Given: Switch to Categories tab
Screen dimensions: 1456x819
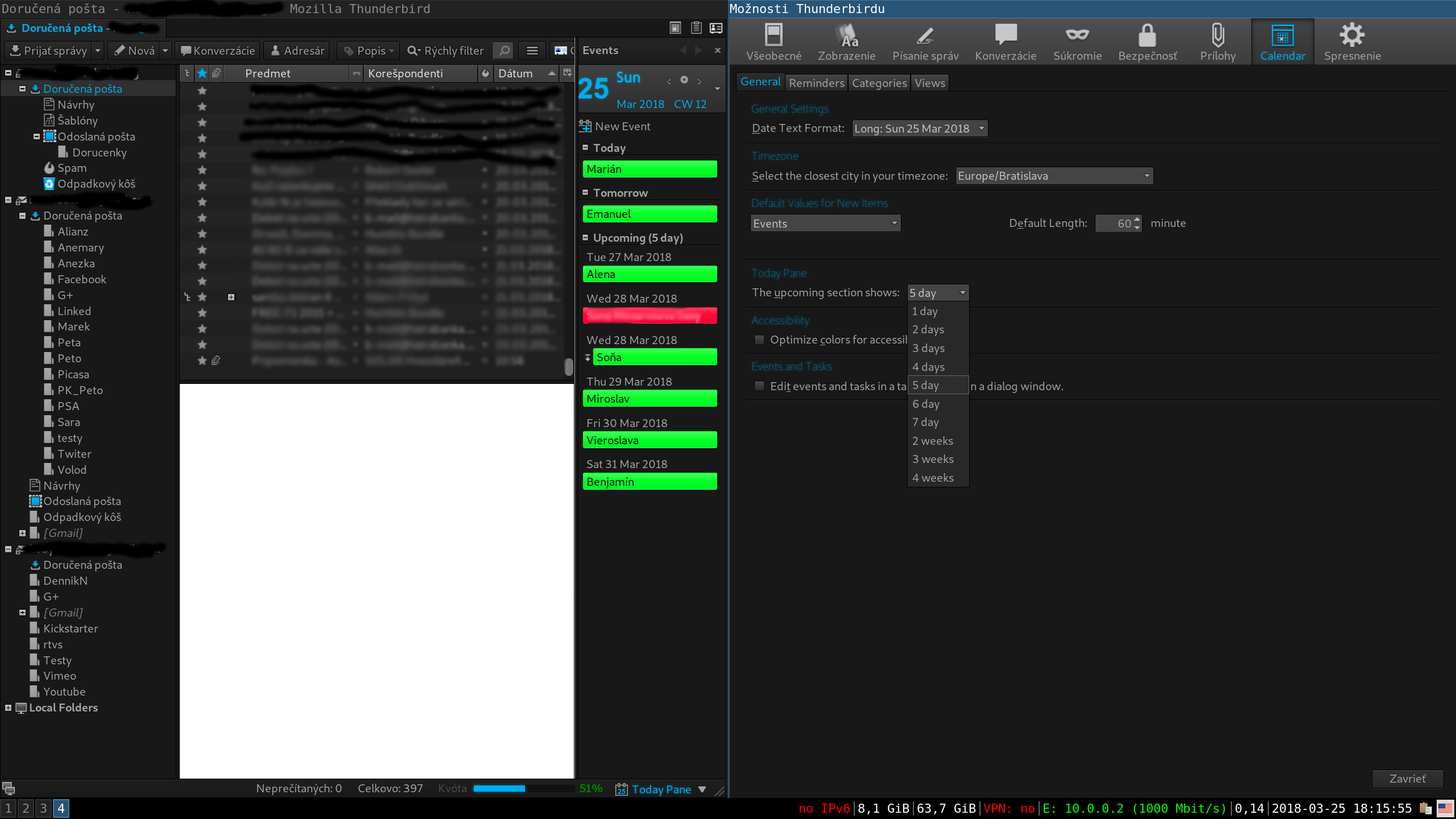Looking at the screenshot, I should 879,83.
